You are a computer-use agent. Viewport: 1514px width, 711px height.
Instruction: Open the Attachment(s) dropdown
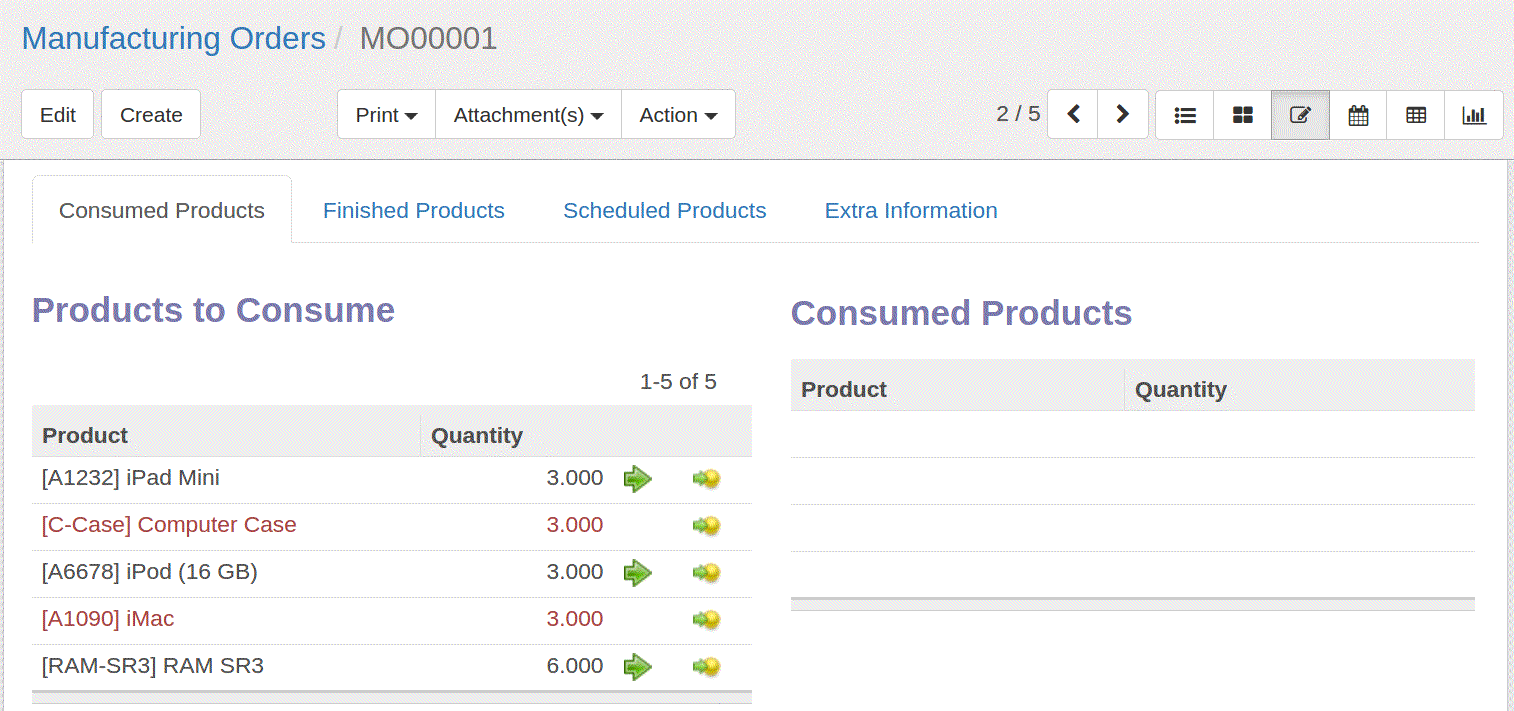[x=529, y=115]
